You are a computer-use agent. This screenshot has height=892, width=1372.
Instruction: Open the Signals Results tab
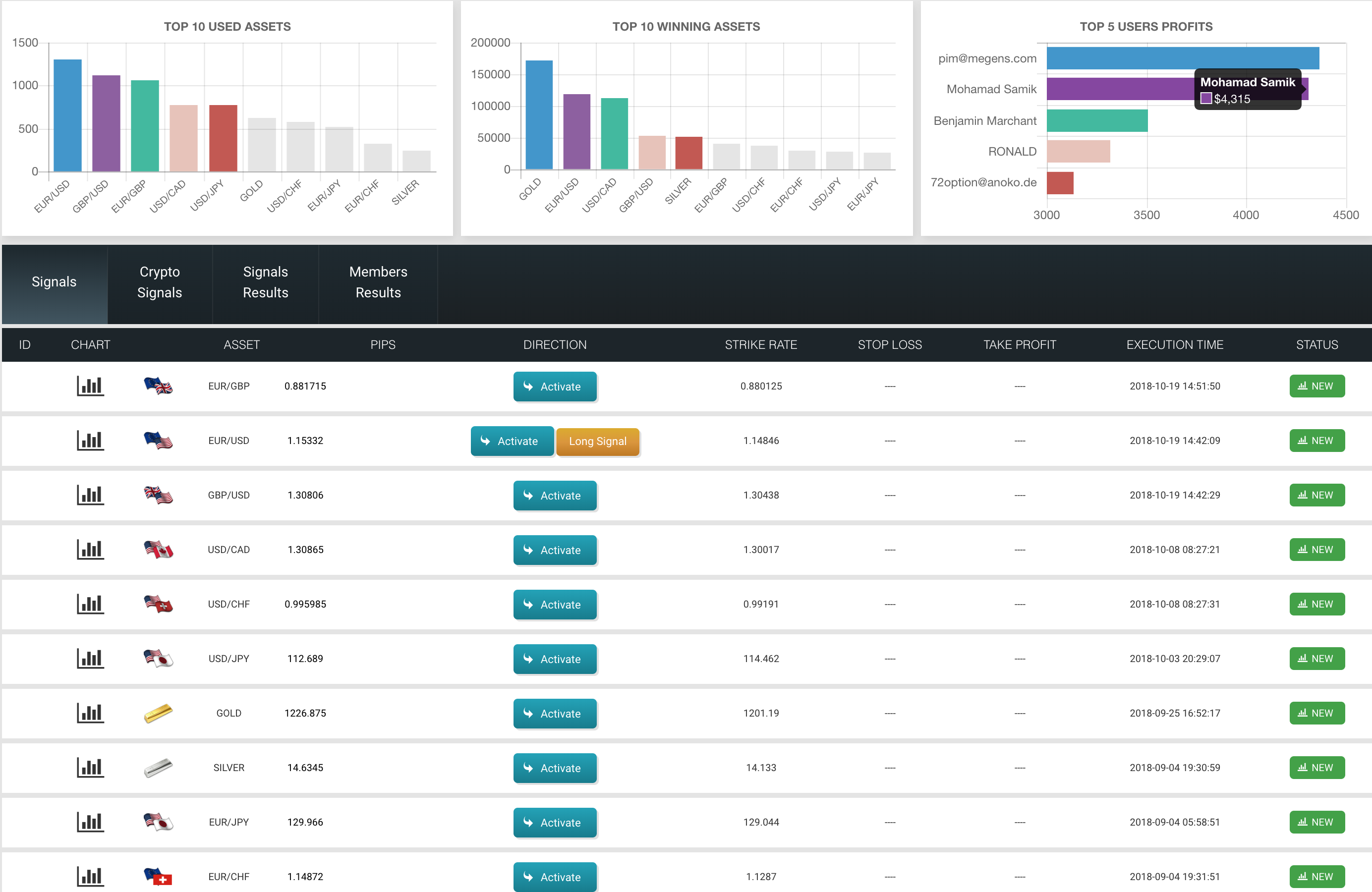click(x=266, y=282)
